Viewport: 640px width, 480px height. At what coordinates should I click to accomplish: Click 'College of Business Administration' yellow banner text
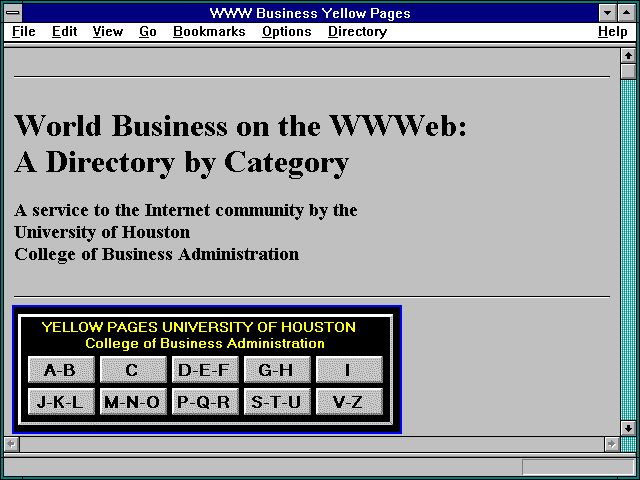[x=205, y=343]
